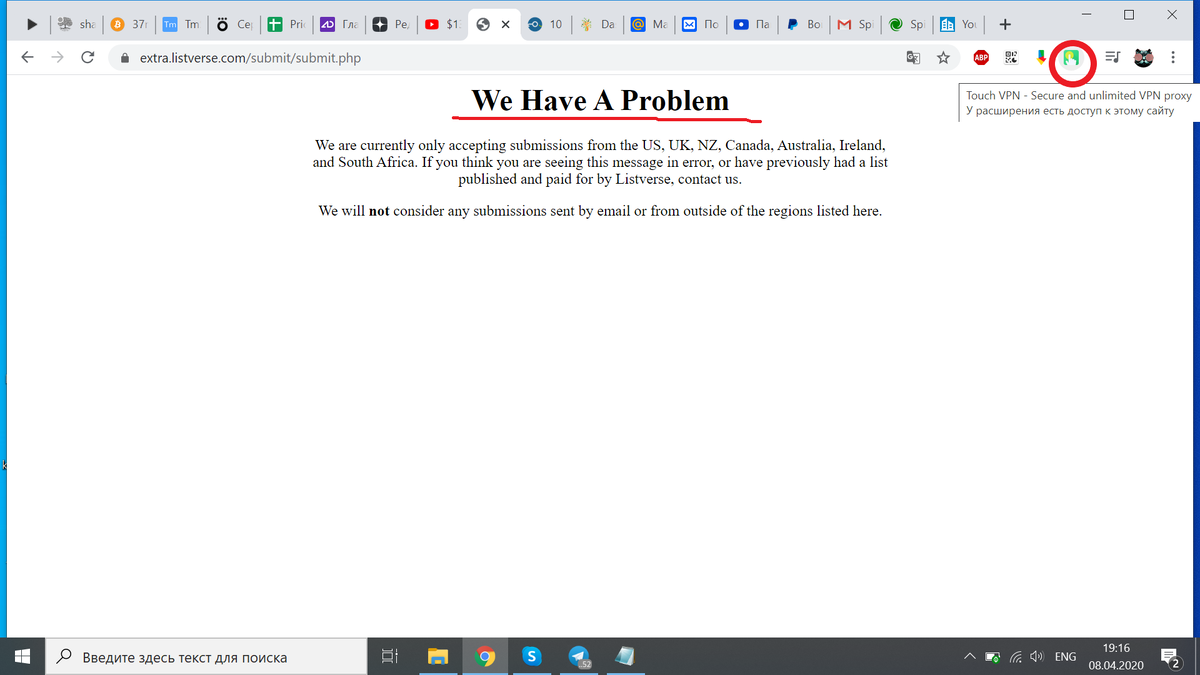1200x675 pixels.
Task: Open Telegram from the taskbar
Action: point(579,657)
